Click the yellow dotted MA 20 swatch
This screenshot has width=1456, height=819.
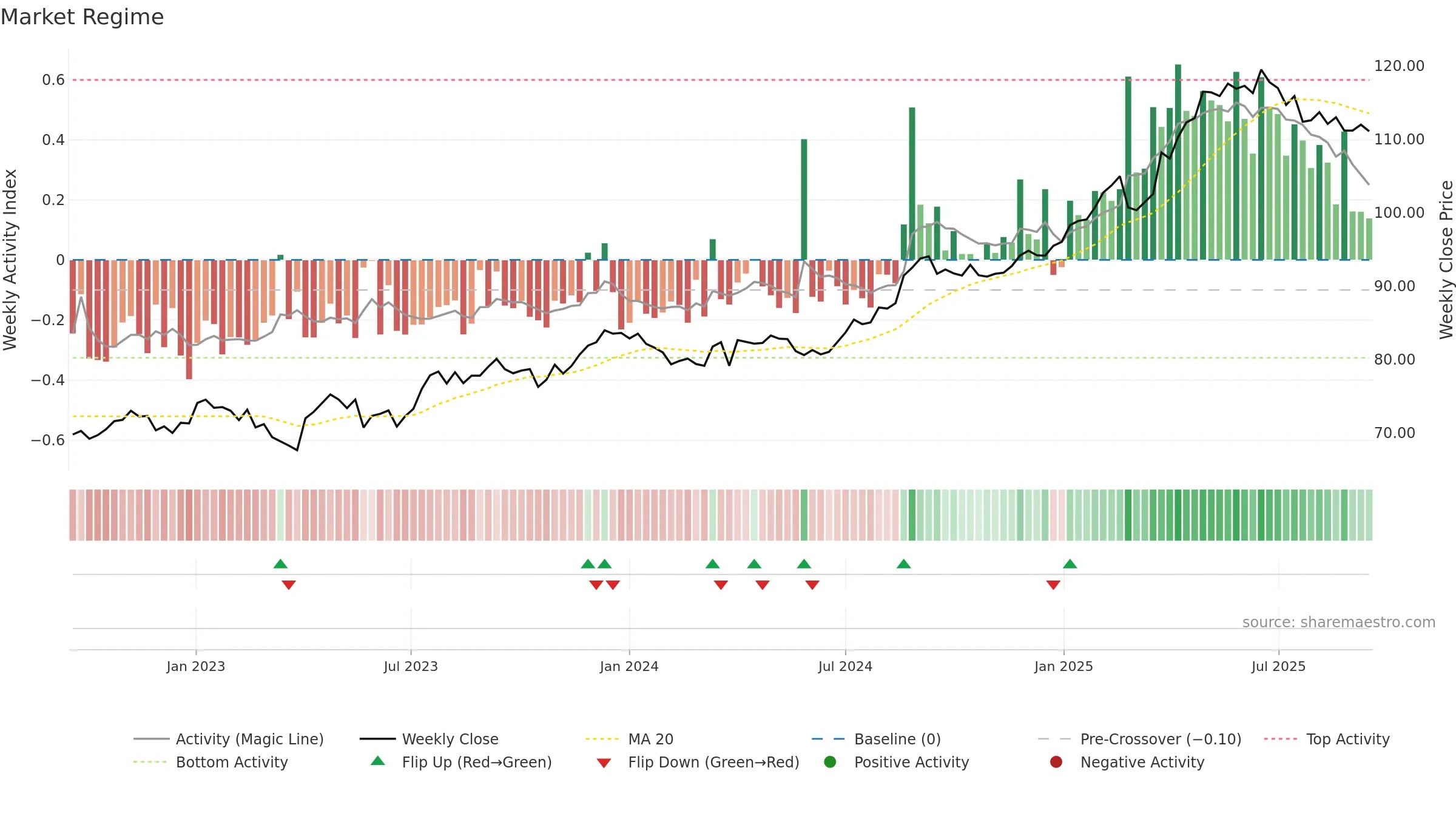603,739
